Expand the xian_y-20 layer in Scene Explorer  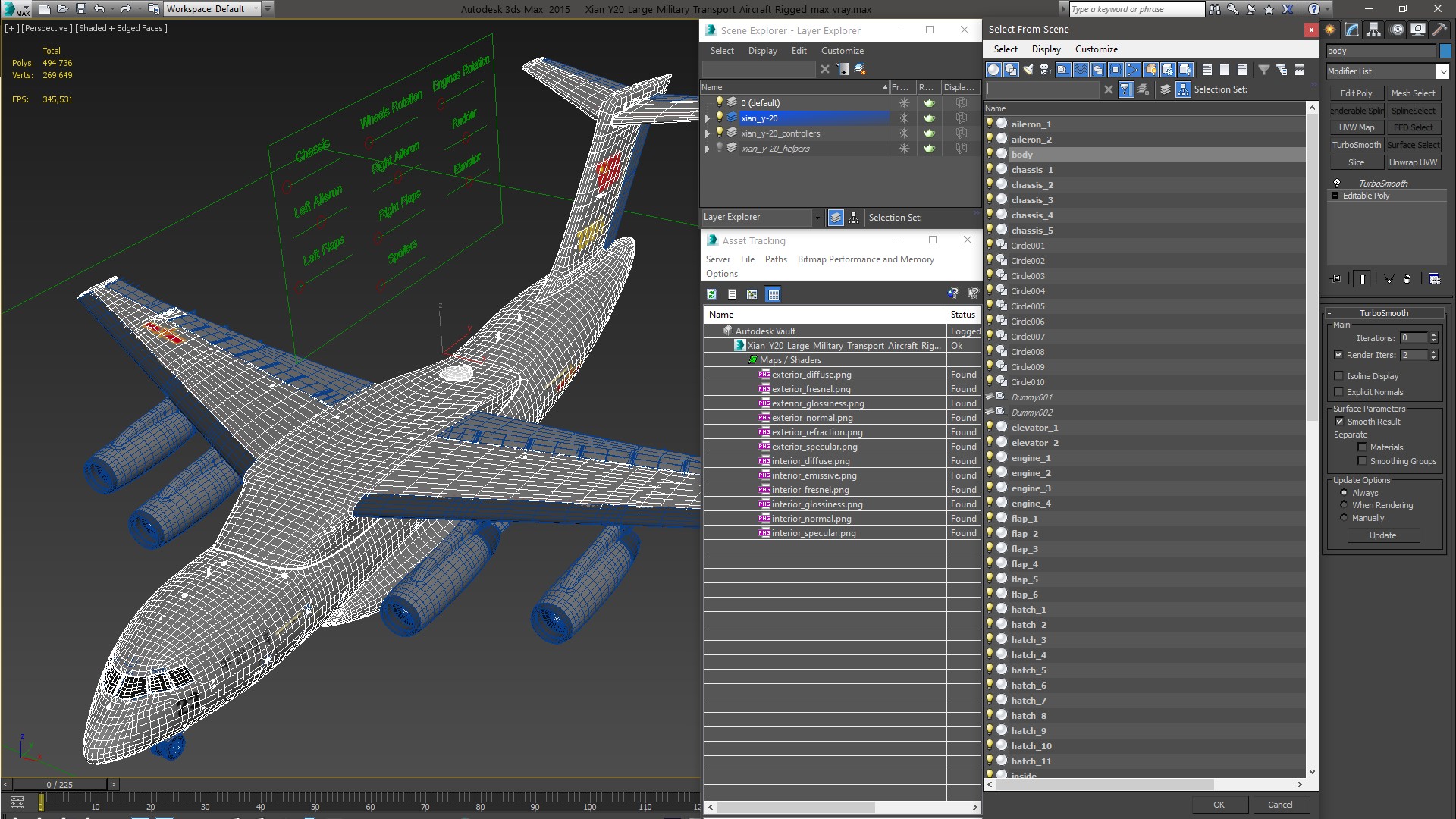pyautogui.click(x=708, y=118)
